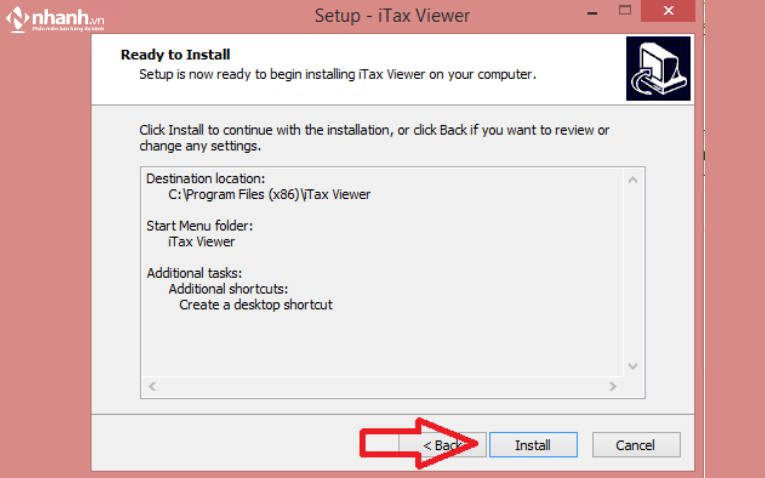Click the scroll down arrow in summary box
The width and height of the screenshot is (765, 478).
[633, 366]
